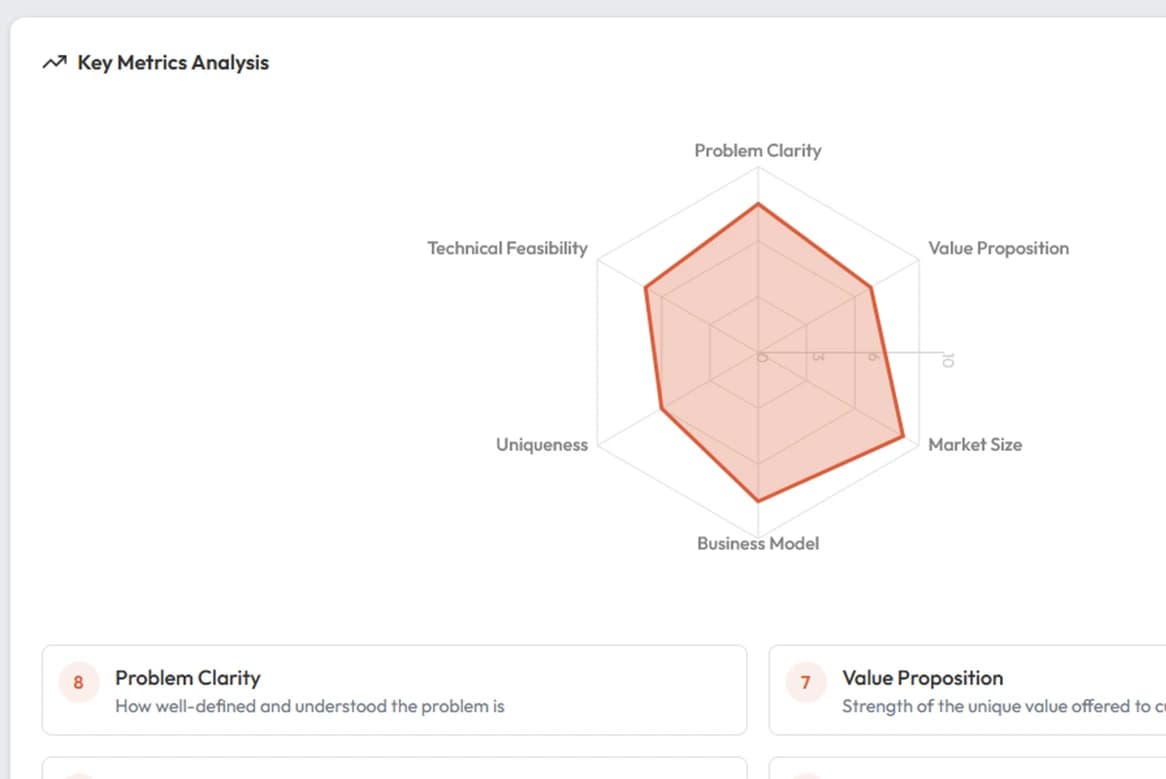Click the score badge showing 8

[x=78, y=683]
